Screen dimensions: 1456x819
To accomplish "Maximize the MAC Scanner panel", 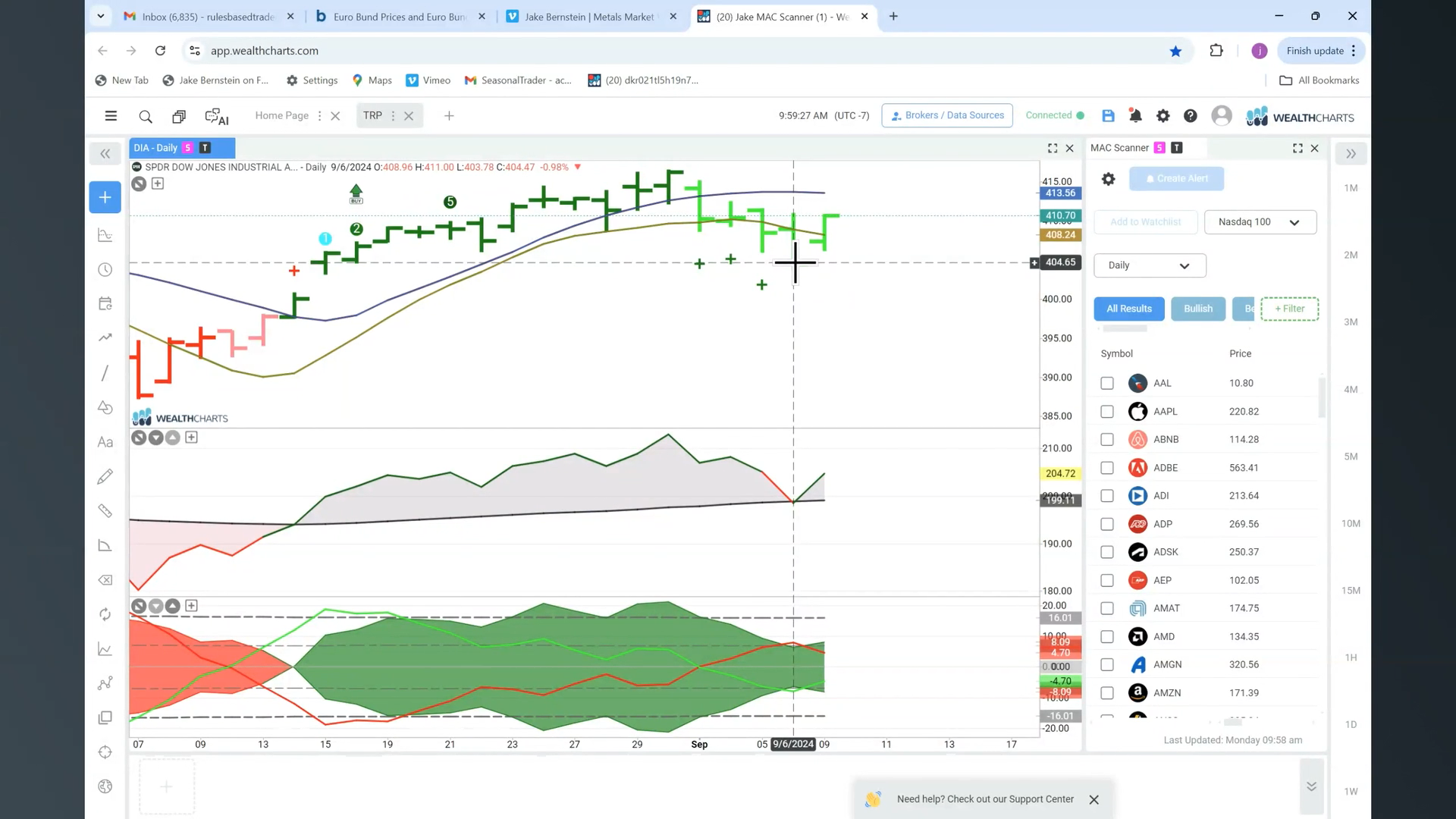I will tap(1298, 149).
